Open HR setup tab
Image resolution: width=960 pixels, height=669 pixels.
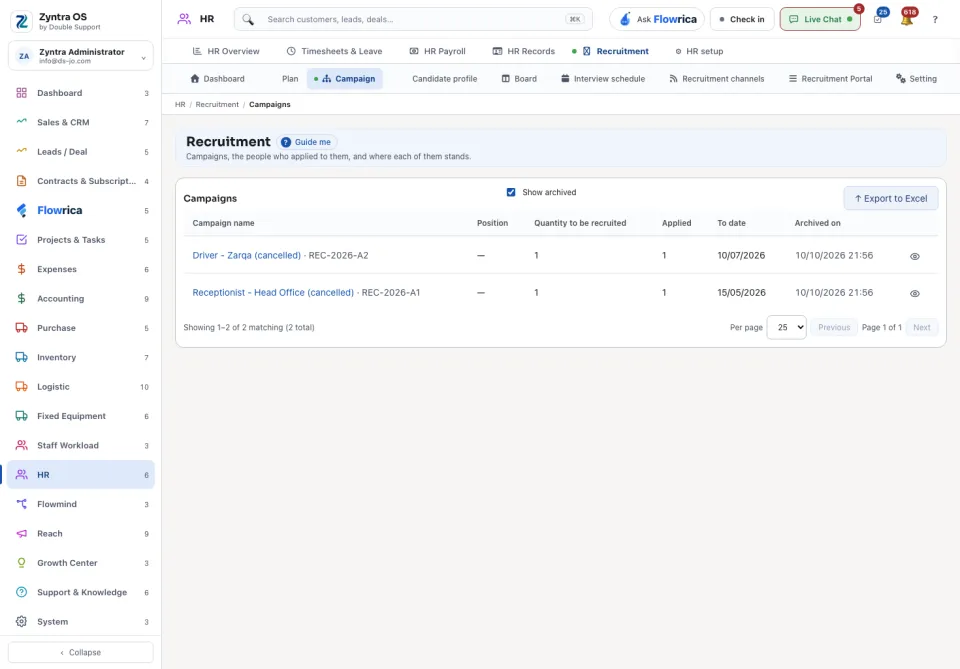click(699, 51)
